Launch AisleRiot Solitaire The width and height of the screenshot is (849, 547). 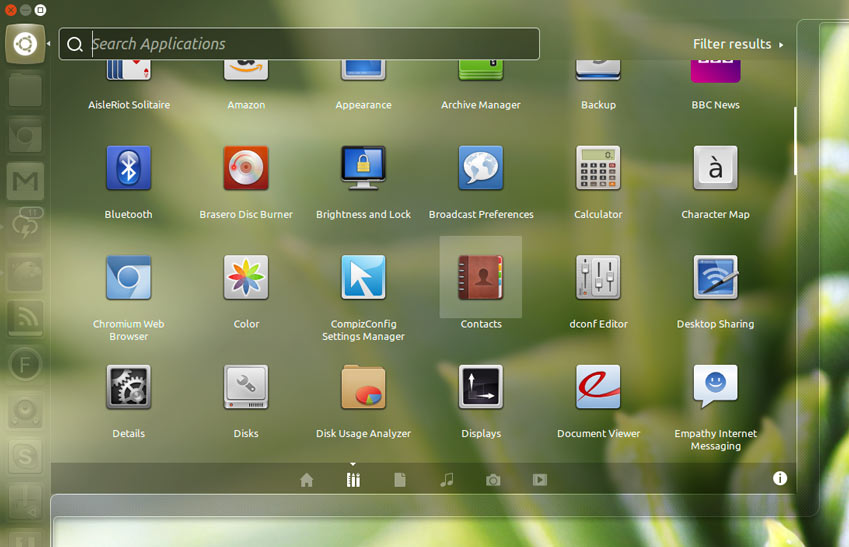tap(128, 70)
